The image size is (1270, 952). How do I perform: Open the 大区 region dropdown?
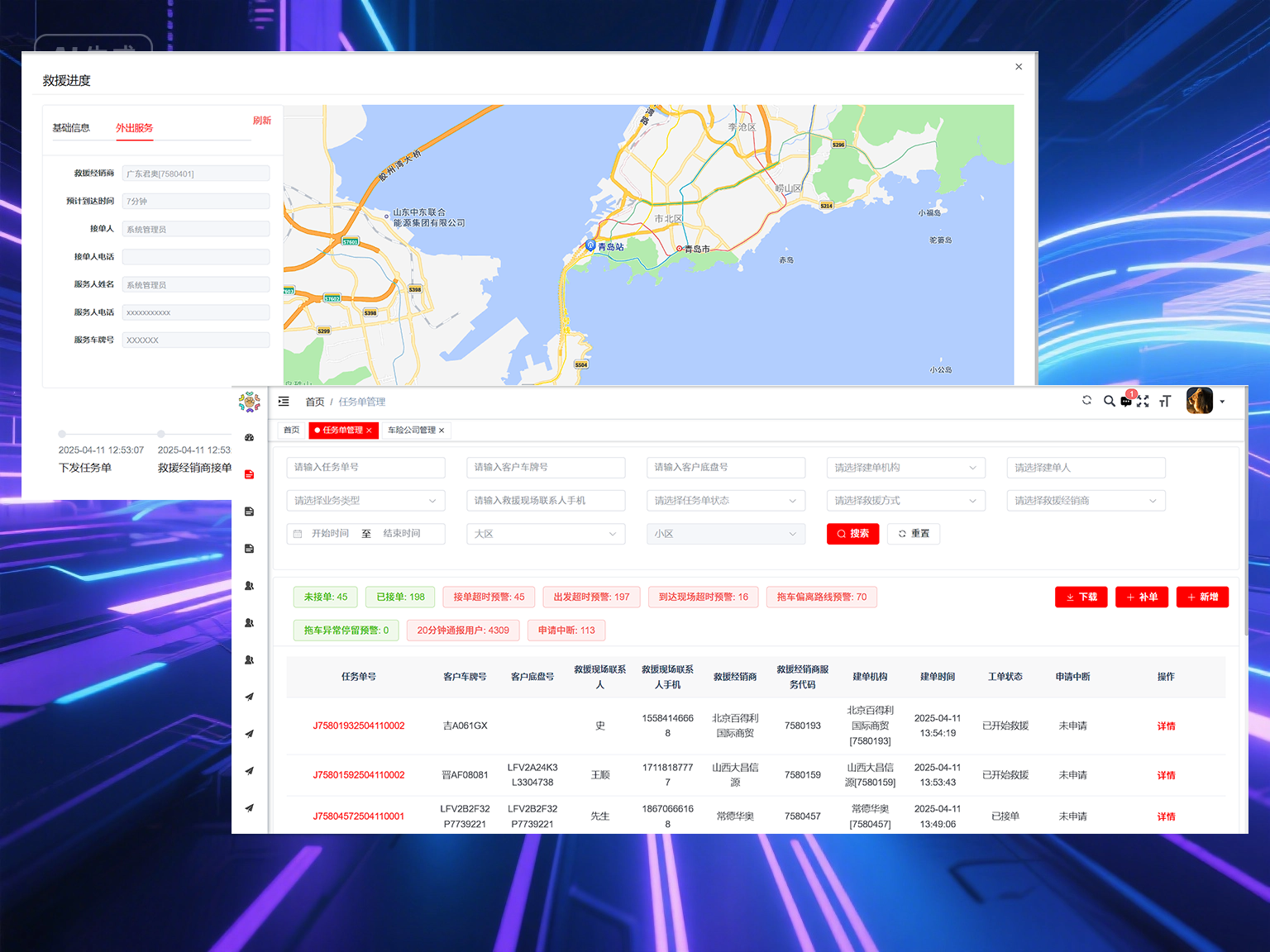546,534
